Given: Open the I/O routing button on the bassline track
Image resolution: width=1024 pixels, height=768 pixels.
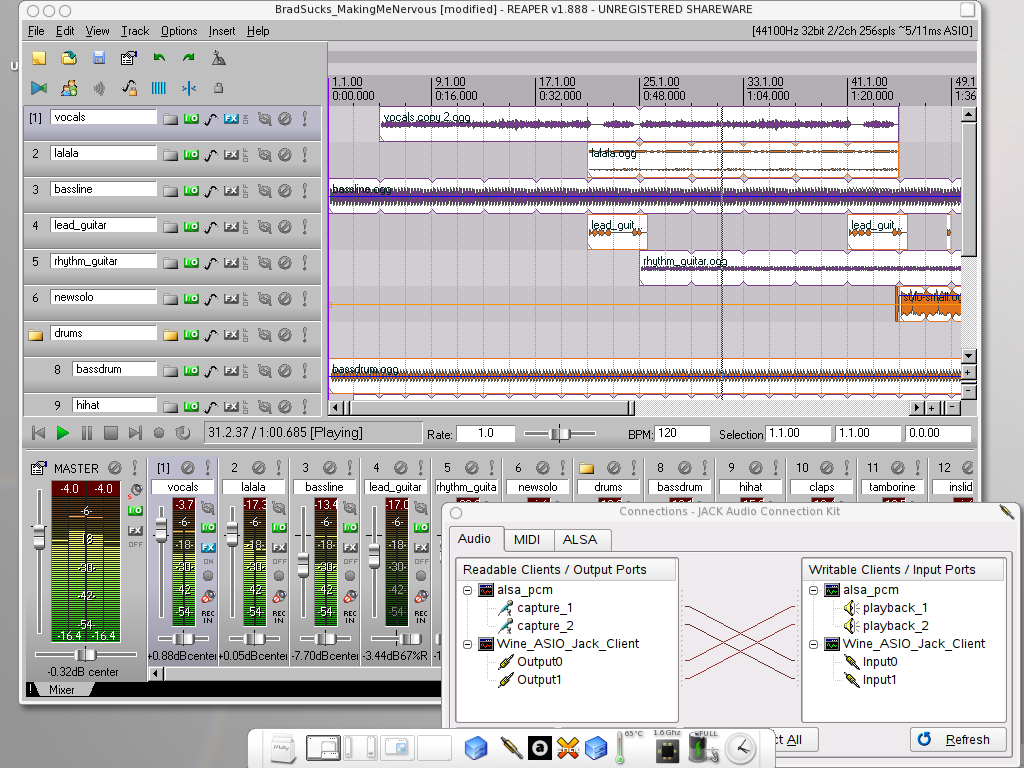Looking at the screenshot, I should pyautogui.click(x=191, y=191).
